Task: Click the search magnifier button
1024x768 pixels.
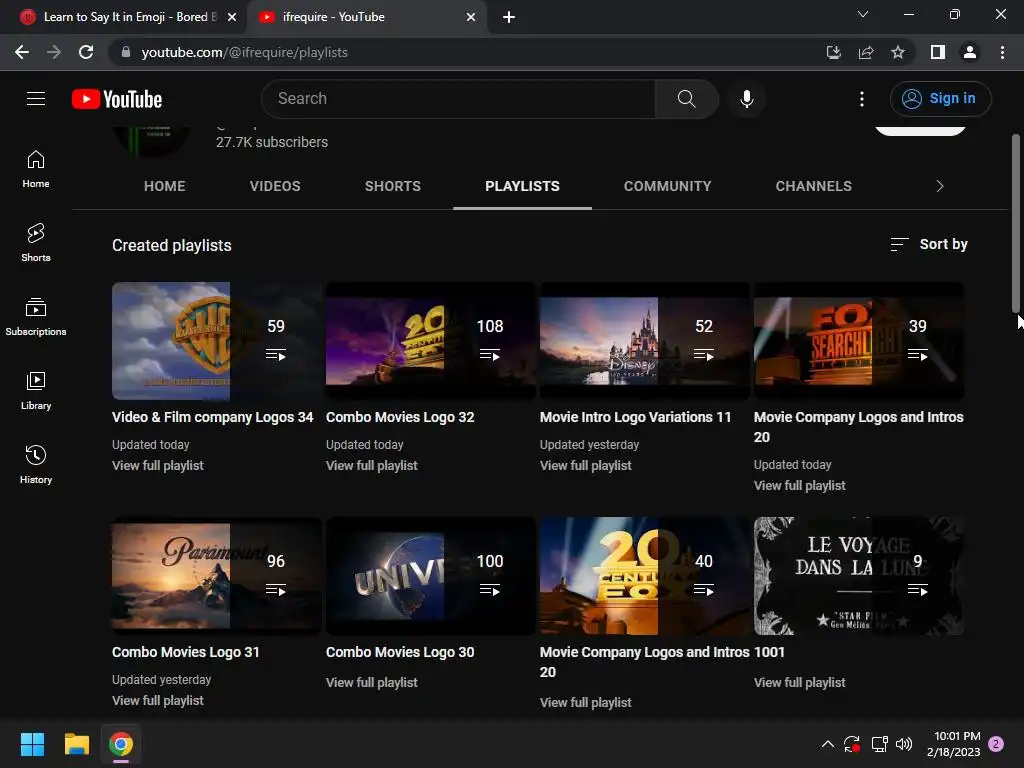Action: point(686,99)
